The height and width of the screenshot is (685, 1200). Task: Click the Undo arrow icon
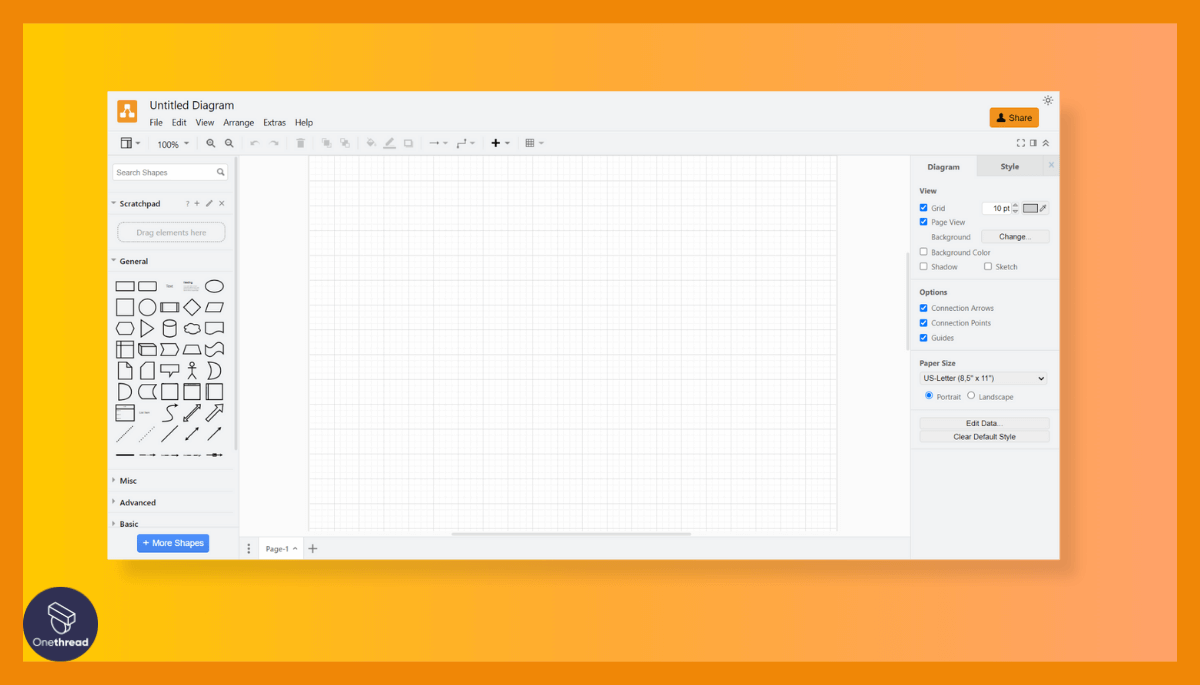click(x=254, y=143)
